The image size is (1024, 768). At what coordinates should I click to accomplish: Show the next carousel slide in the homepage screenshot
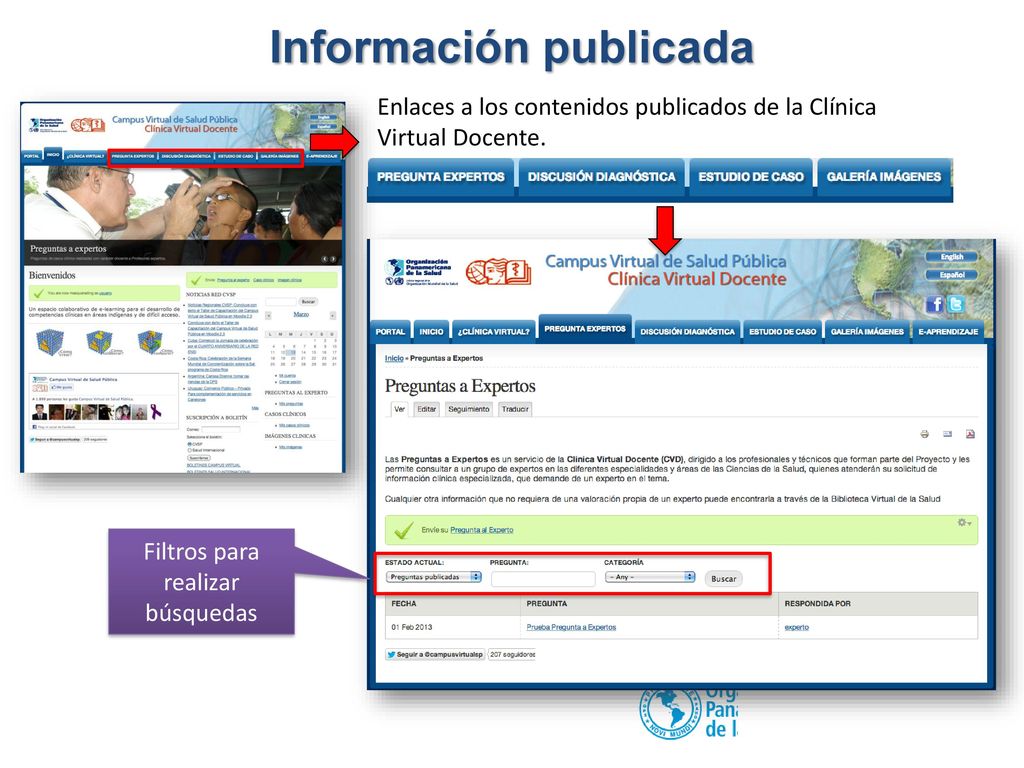(332, 259)
